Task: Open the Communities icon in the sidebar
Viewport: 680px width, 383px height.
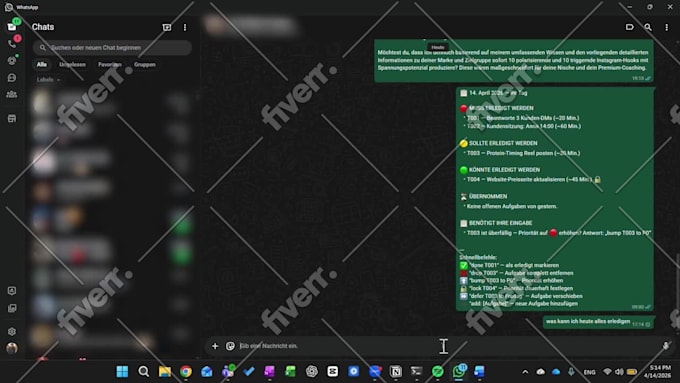Action: [12, 94]
